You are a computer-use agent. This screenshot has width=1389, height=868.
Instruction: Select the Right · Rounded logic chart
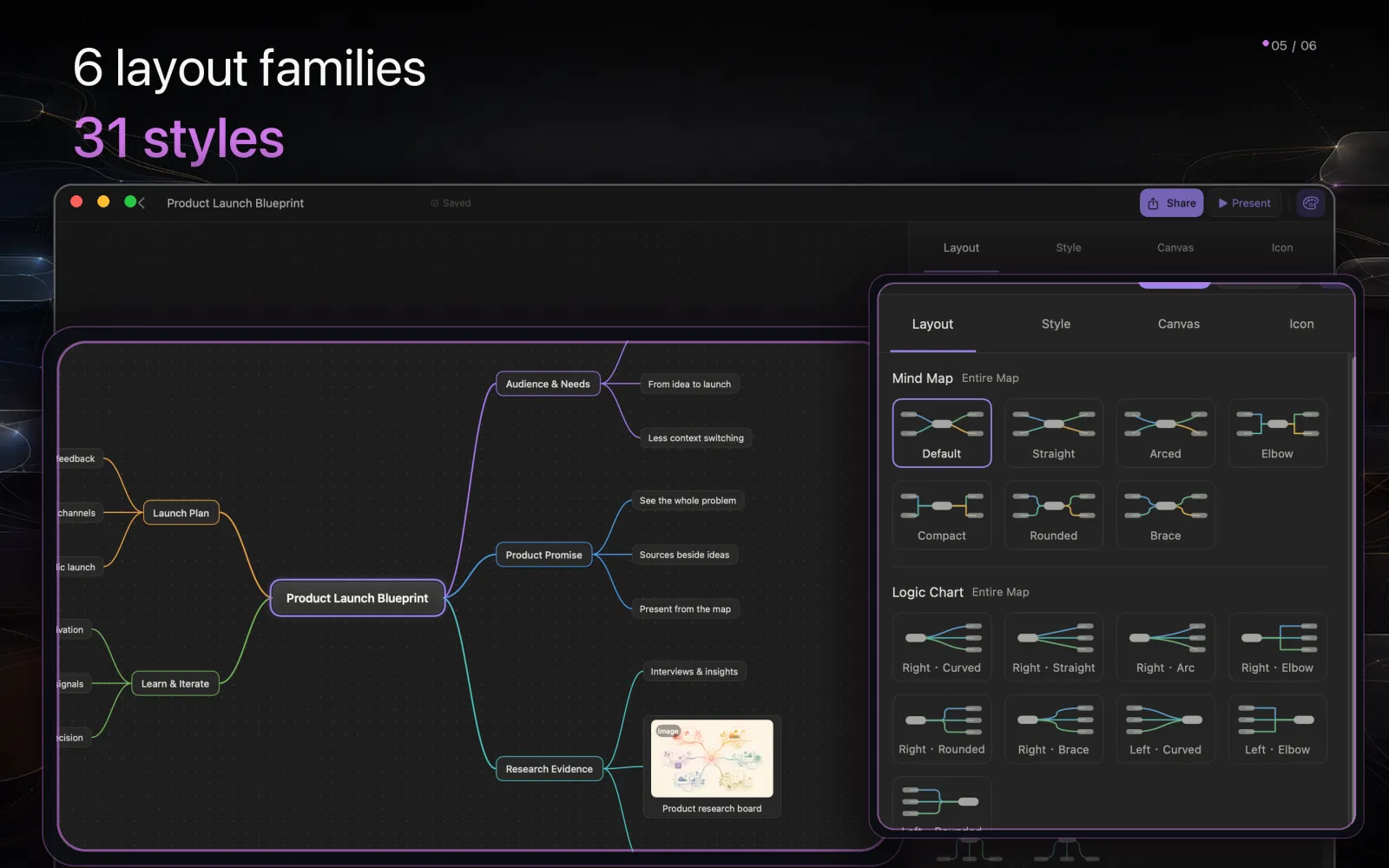pyautogui.click(x=942, y=729)
